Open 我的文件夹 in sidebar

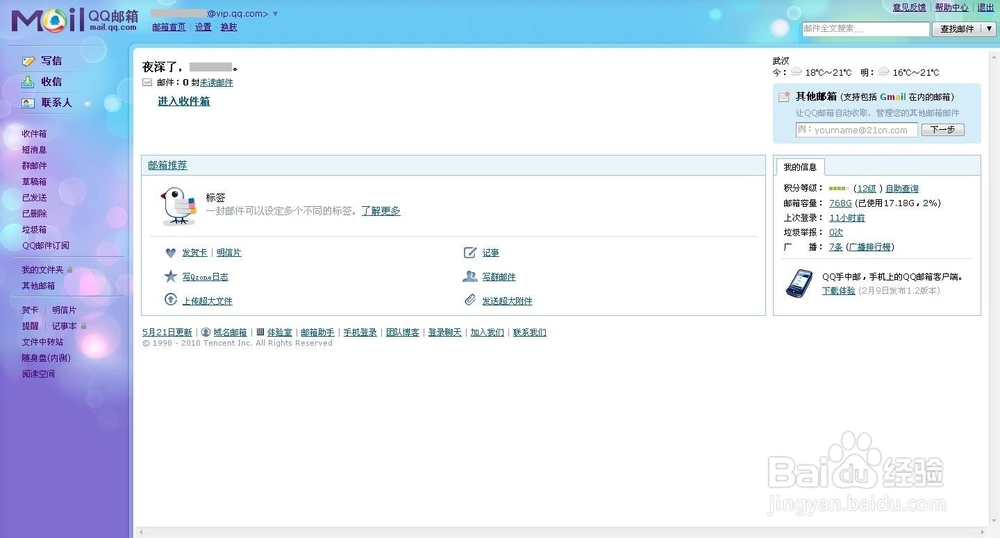(43, 270)
